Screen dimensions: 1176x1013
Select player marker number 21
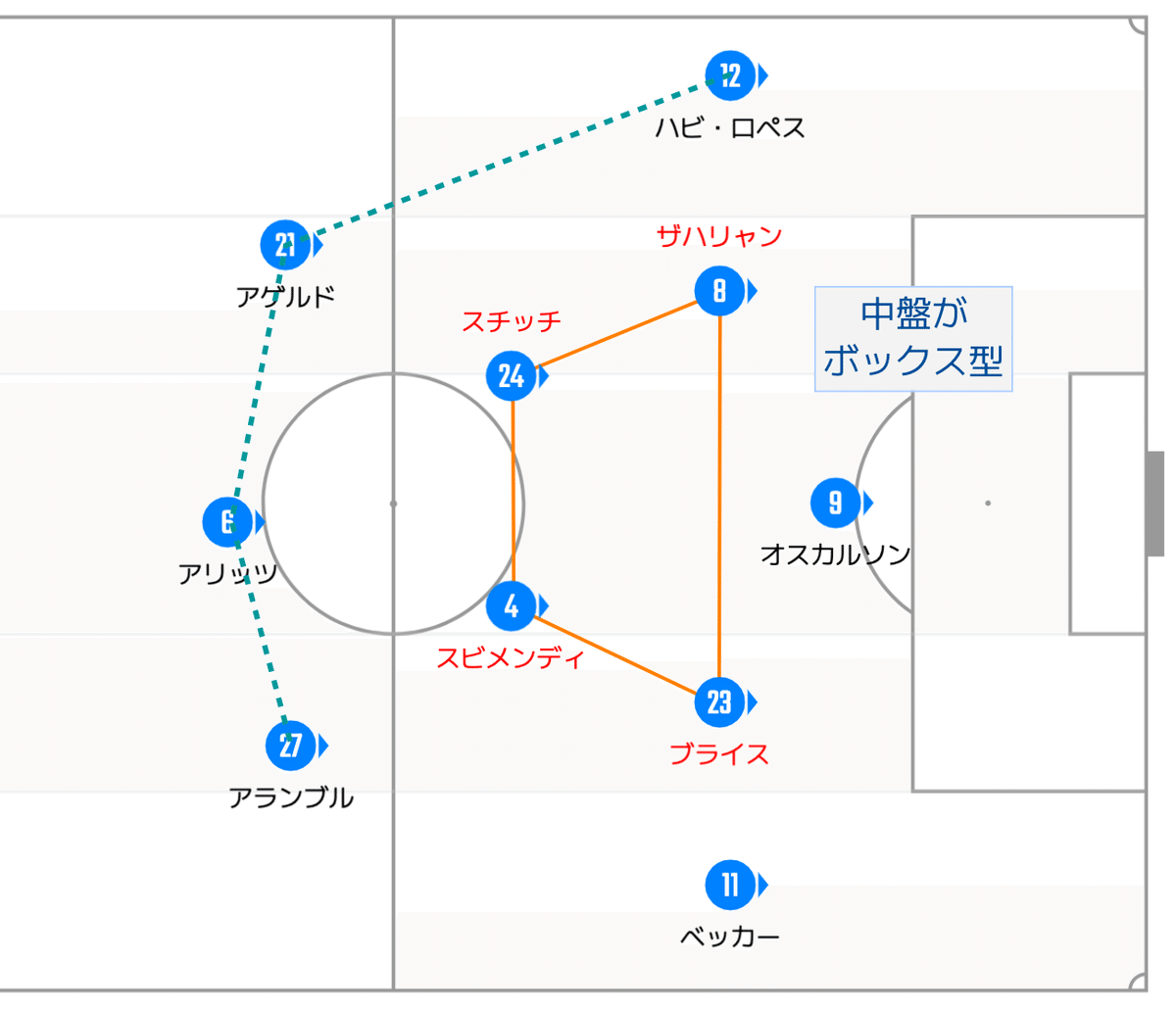point(286,245)
